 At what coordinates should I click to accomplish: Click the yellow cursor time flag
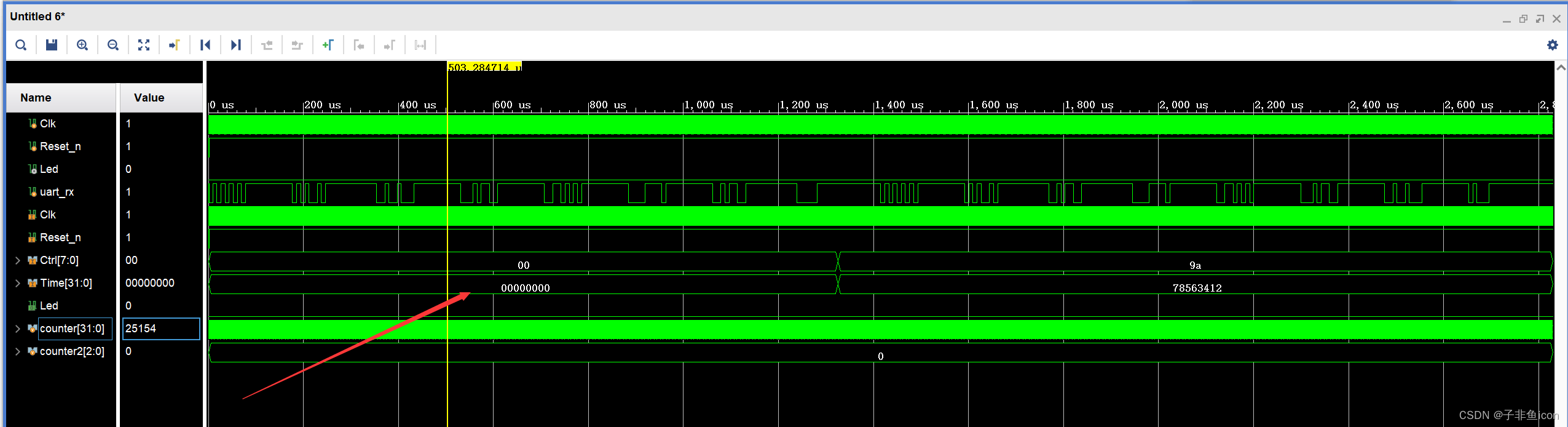(x=485, y=66)
